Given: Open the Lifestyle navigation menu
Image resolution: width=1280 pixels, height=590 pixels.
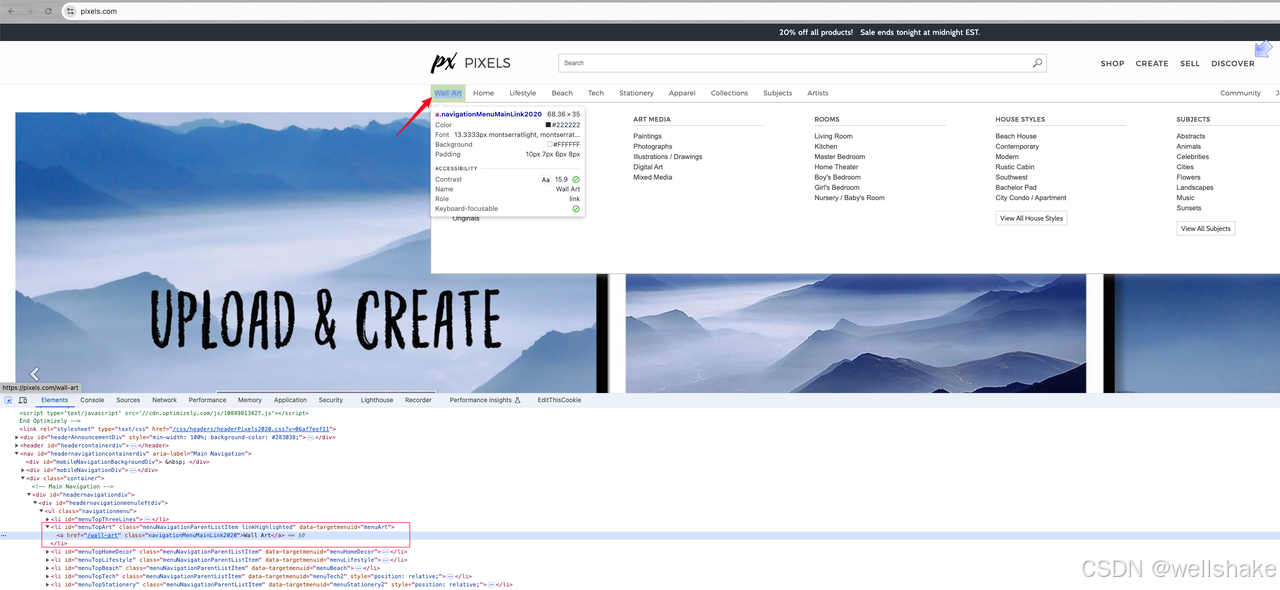Looking at the screenshot, I should click(x=523, y=93).
